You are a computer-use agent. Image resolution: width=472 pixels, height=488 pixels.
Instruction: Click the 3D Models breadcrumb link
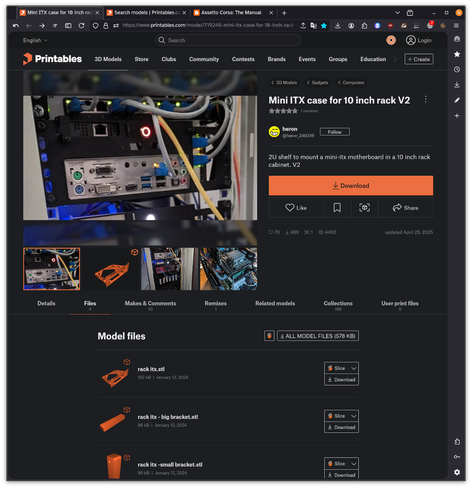pos(284,82)
